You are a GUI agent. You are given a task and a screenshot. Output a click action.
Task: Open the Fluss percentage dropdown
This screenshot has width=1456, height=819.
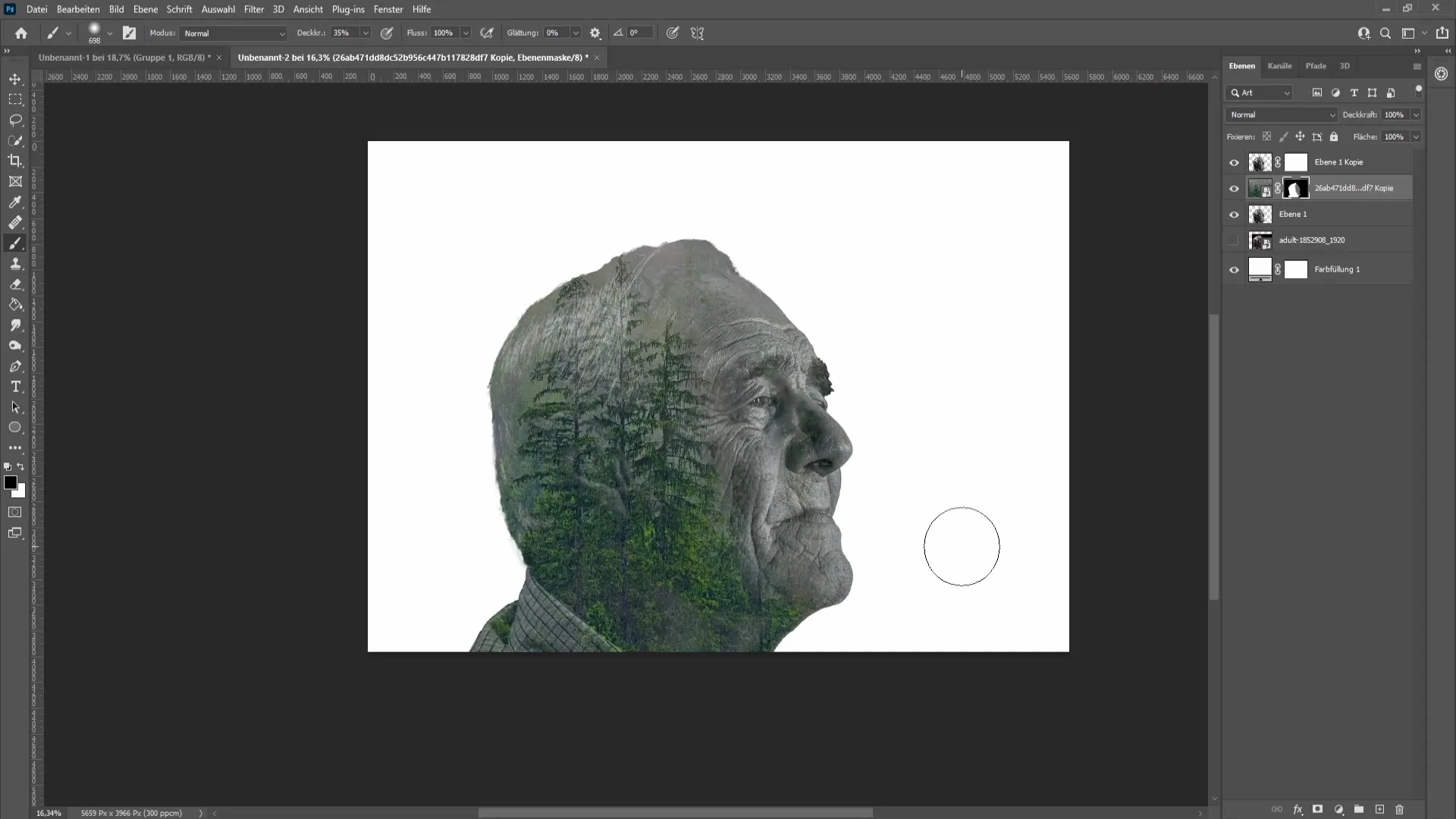465,33
